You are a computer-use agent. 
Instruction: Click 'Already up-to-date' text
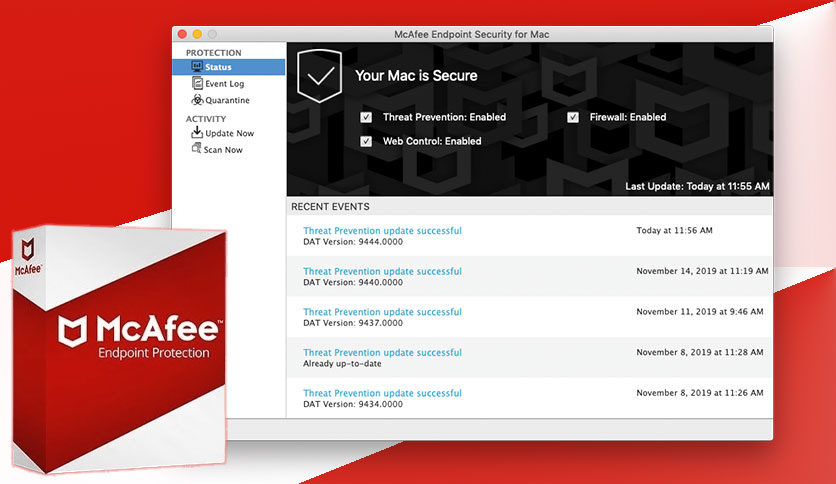342,364
